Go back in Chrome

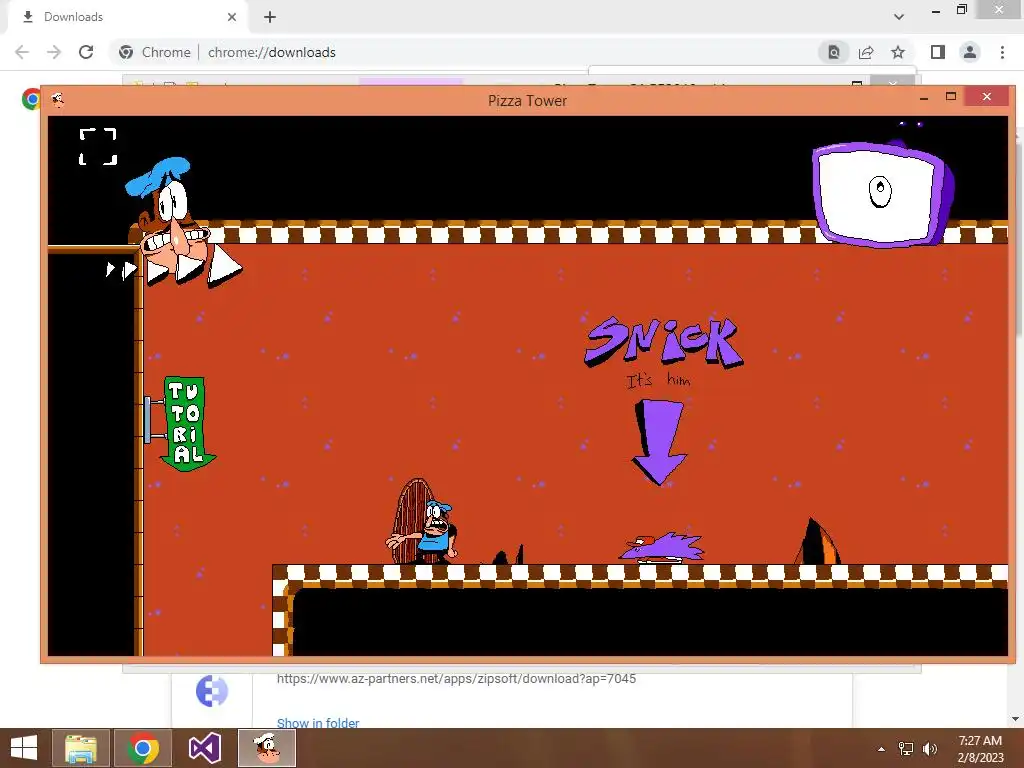click(x=22, y=52)
